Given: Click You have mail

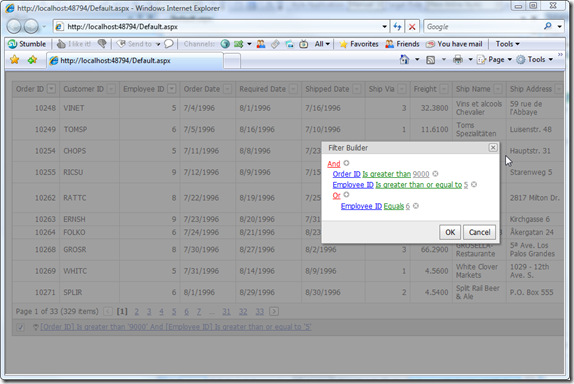Looking at the screenshot, I should [454, 44].
